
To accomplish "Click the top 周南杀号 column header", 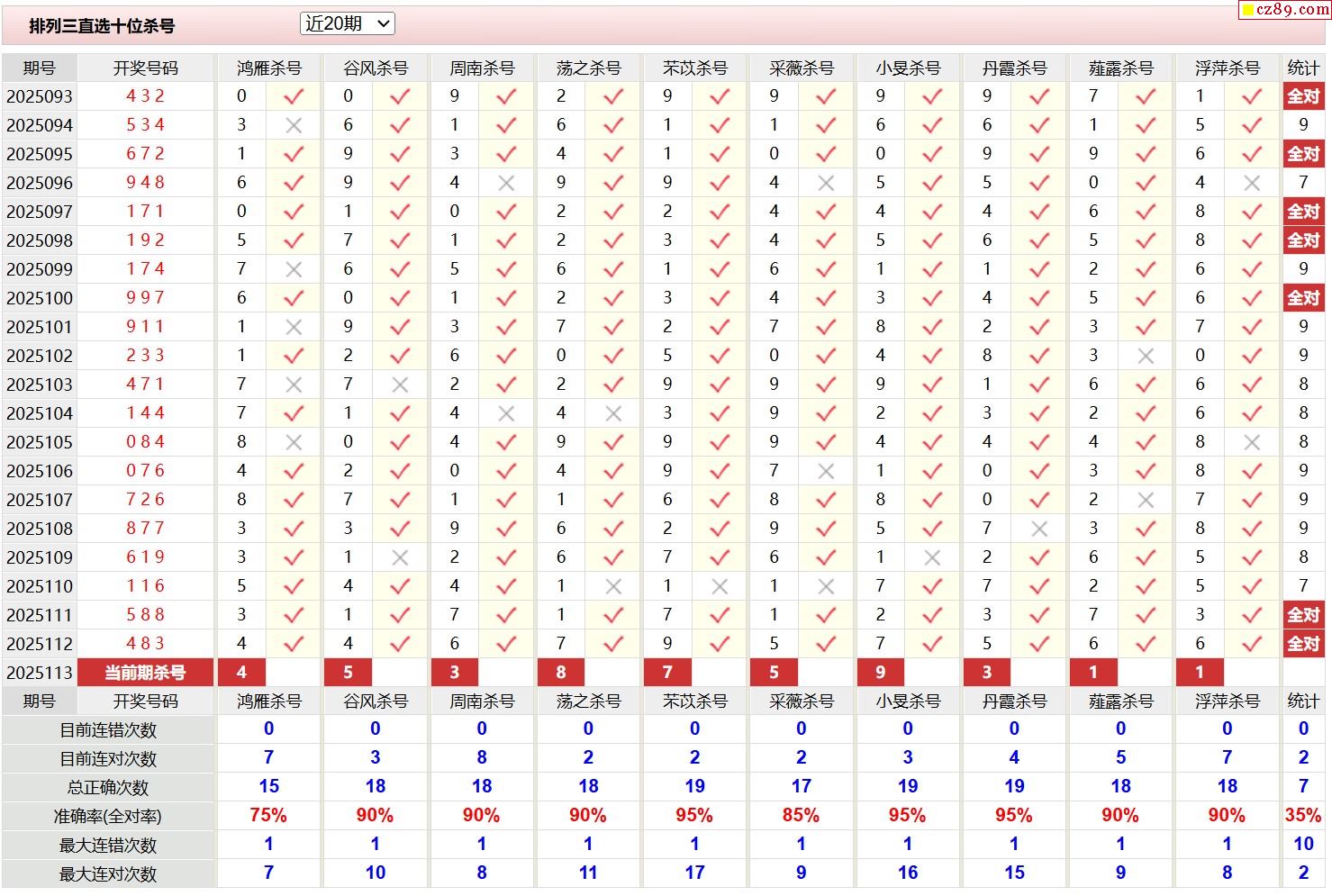I will [482, 68].
